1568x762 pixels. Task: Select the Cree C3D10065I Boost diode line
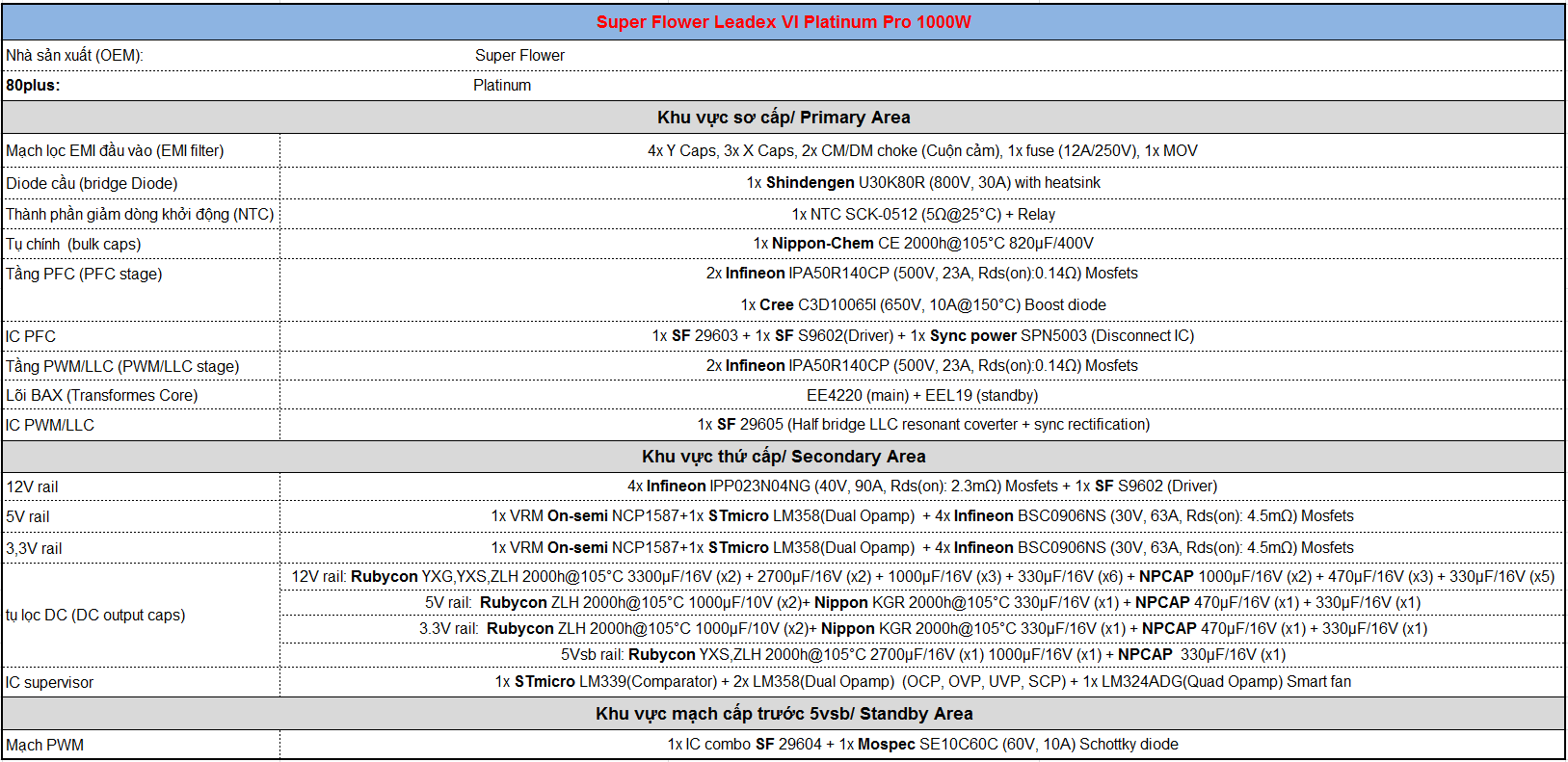922,305
